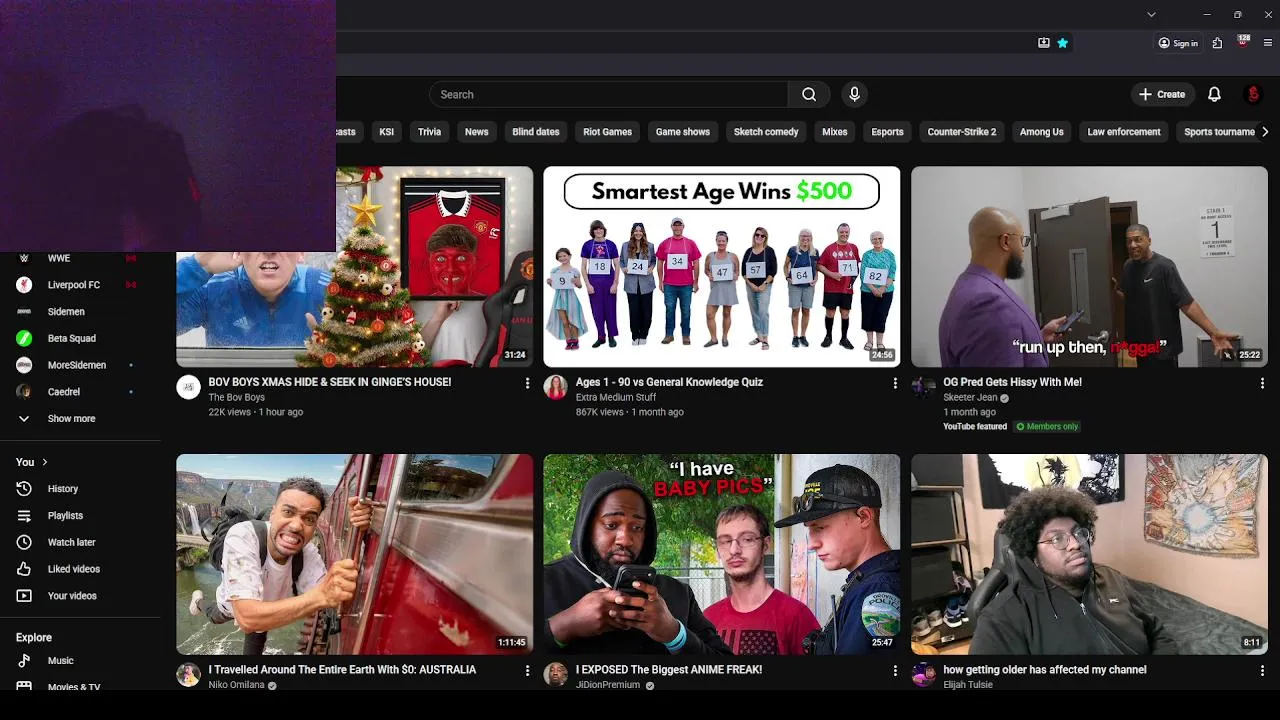This screenshot has height=720, width=1280.
Task: Open options menu for BOV BOYS video
Action: click(527, 383)
